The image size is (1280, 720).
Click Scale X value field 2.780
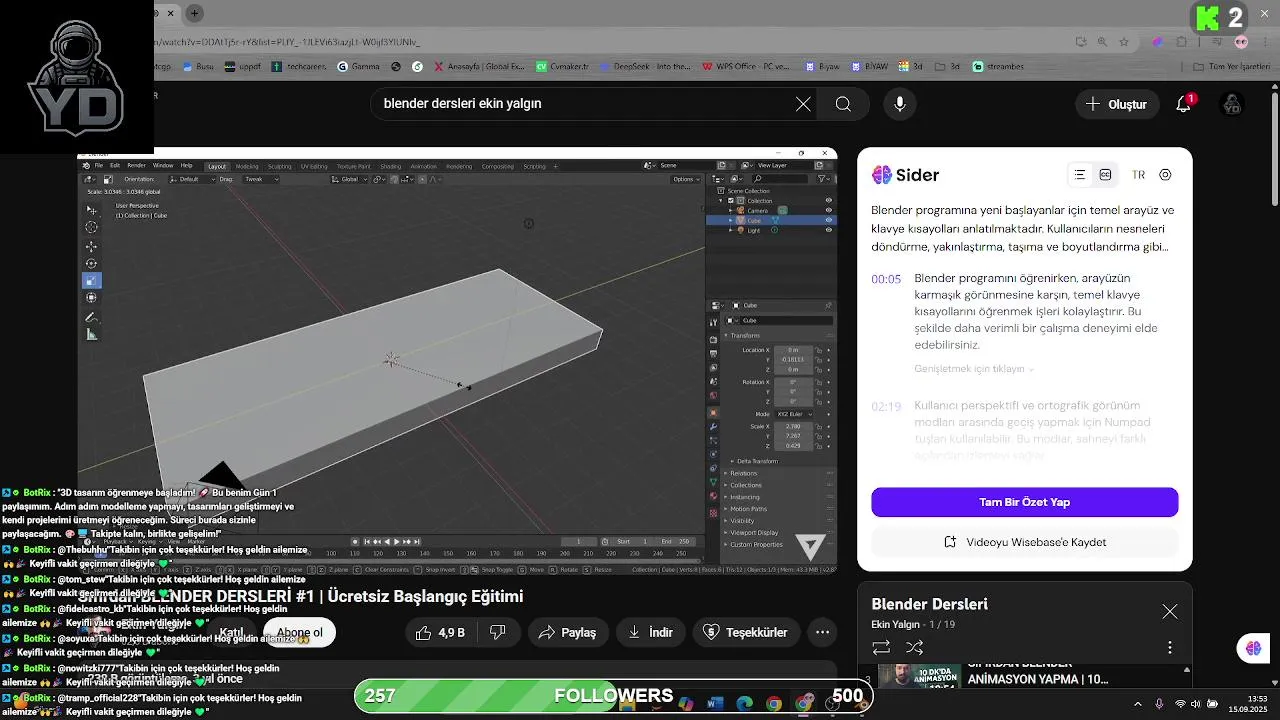click(x=792, y=426)
